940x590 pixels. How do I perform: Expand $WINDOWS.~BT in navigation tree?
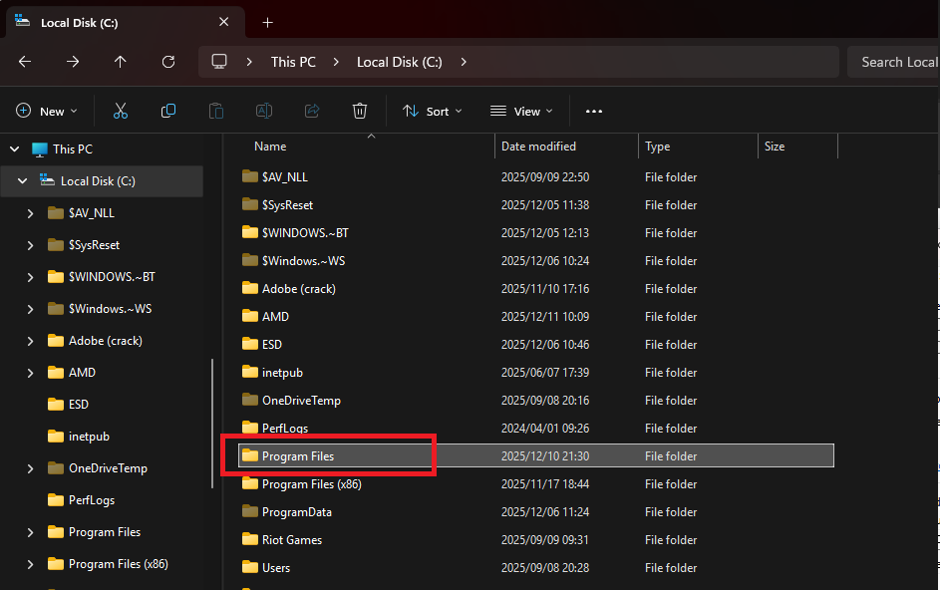click(30, 276)
